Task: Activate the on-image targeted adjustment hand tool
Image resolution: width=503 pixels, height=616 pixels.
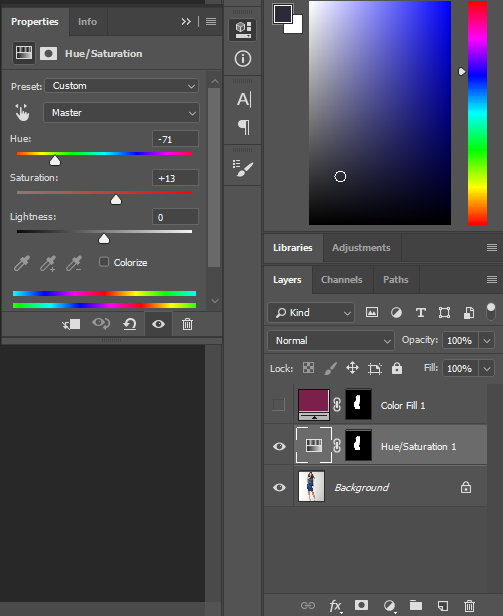Action: [22, 112]
